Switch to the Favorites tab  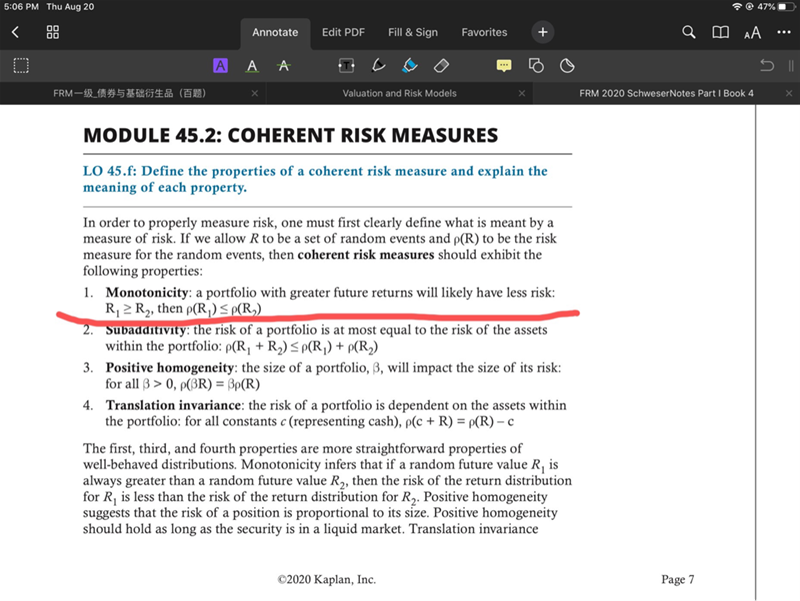[484, 33]
